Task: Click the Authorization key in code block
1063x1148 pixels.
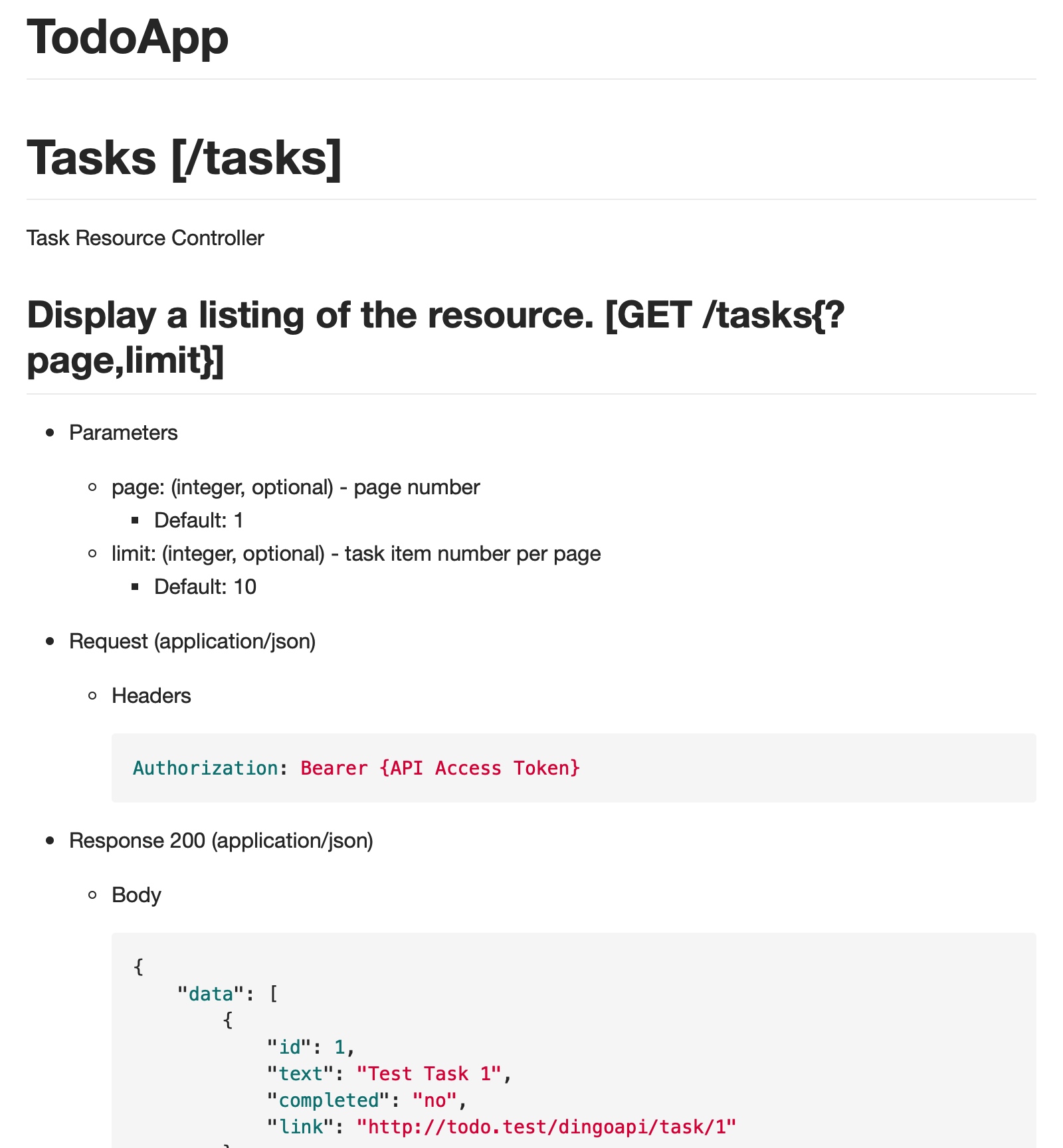Action: point(205,768)
